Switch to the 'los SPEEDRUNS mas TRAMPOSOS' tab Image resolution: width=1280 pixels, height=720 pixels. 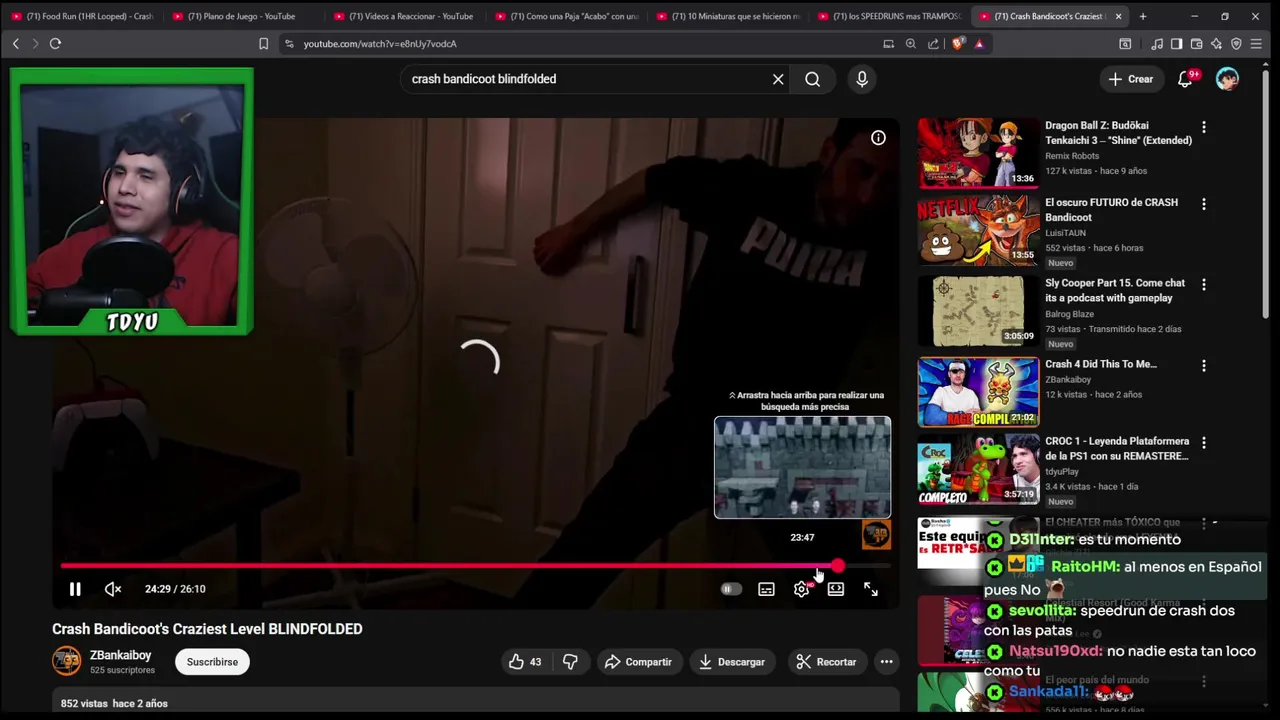tap(888, 16)
